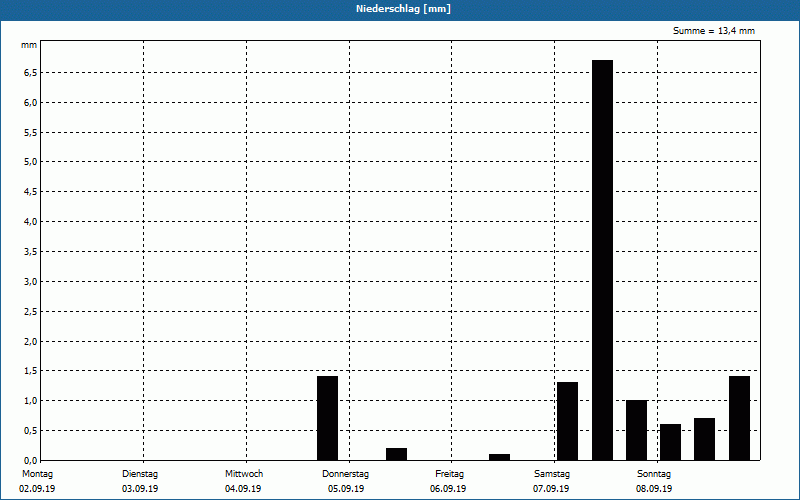This screenshot has width=800, height=500.
Task: Click the date 05.09.19
Action: (346, 489)
